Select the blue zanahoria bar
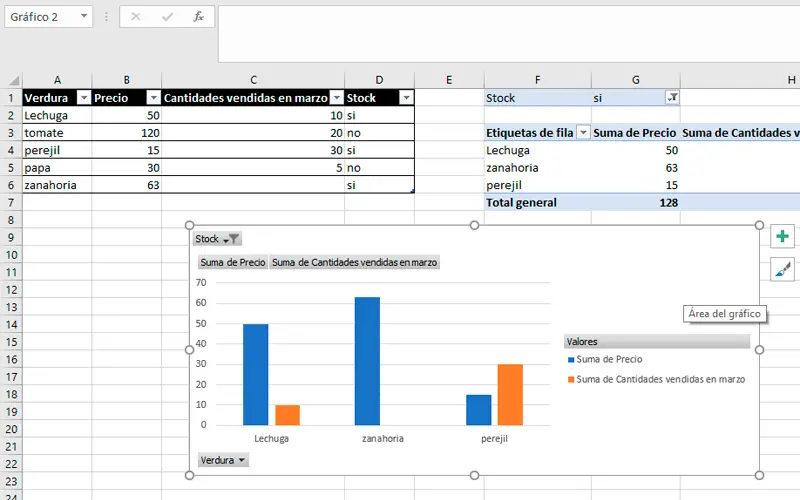This screenshot has width=800, height=500. click(367, 361)
